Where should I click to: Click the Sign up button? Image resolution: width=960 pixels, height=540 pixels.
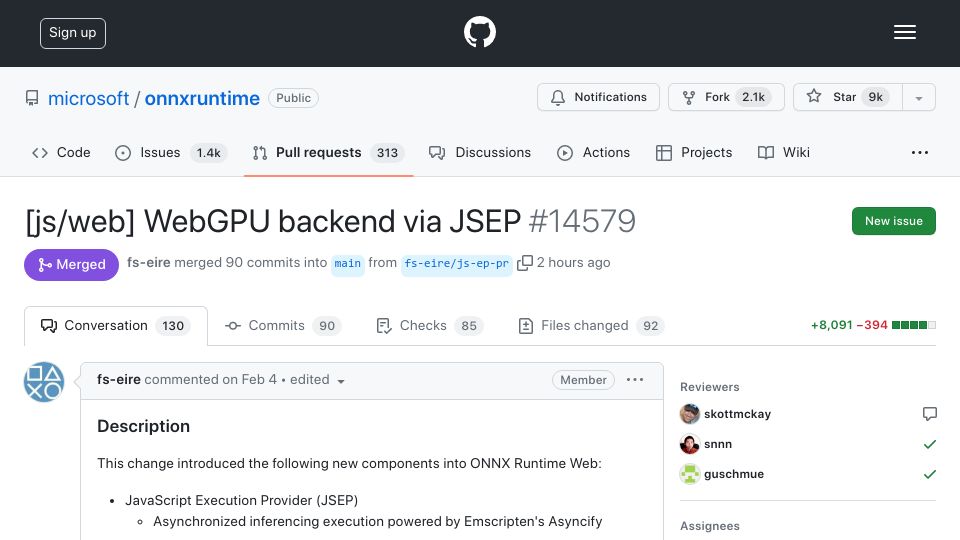pyautogui.click(x=73, y=33)
